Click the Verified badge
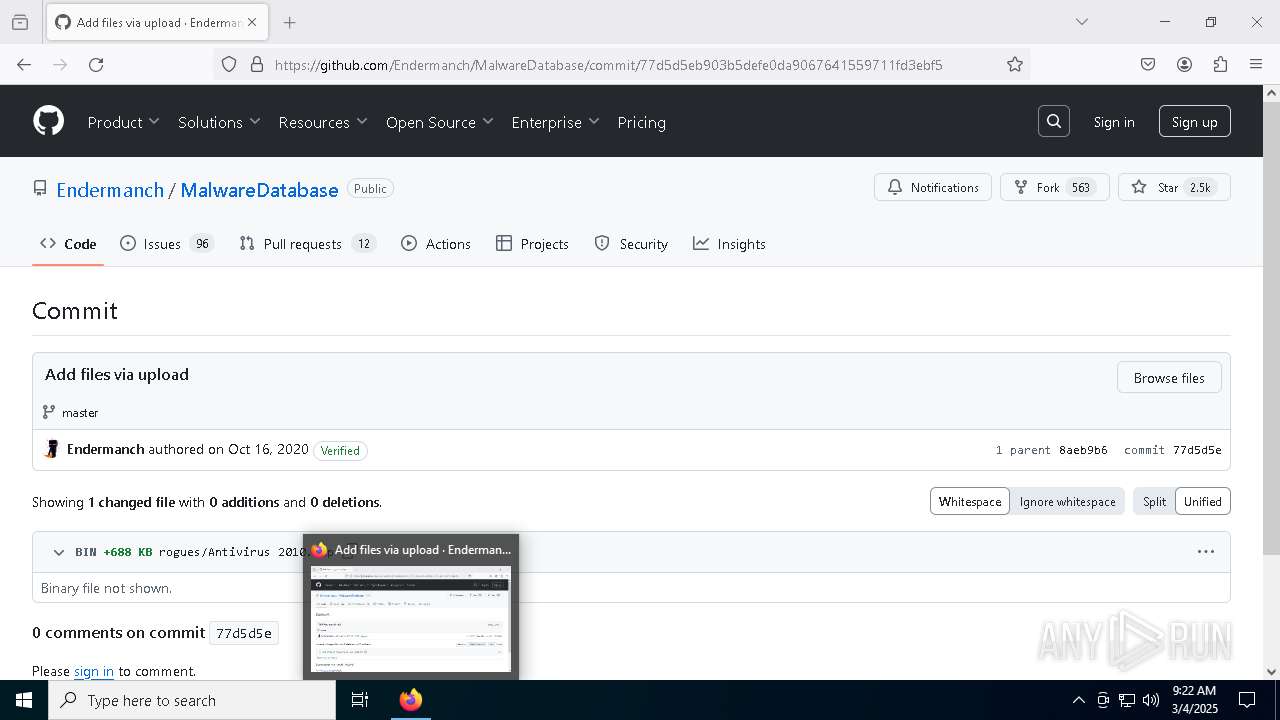Viewport: 1280px width, 720px height. (340, 450)
